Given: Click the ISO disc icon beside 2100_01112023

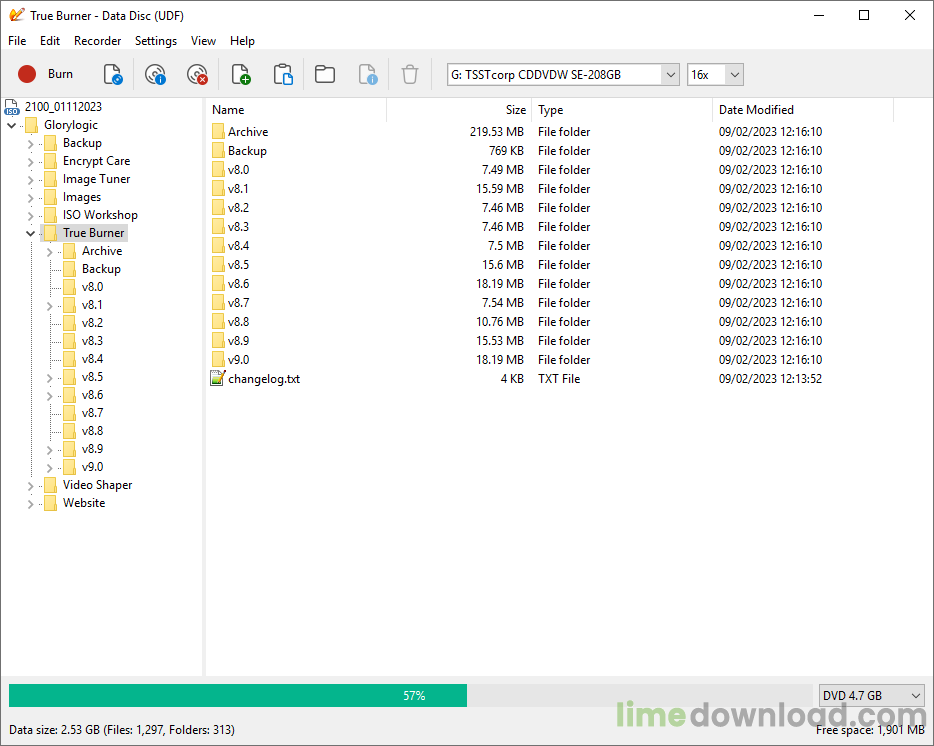Looking at the screenshot, I should 12,107.
